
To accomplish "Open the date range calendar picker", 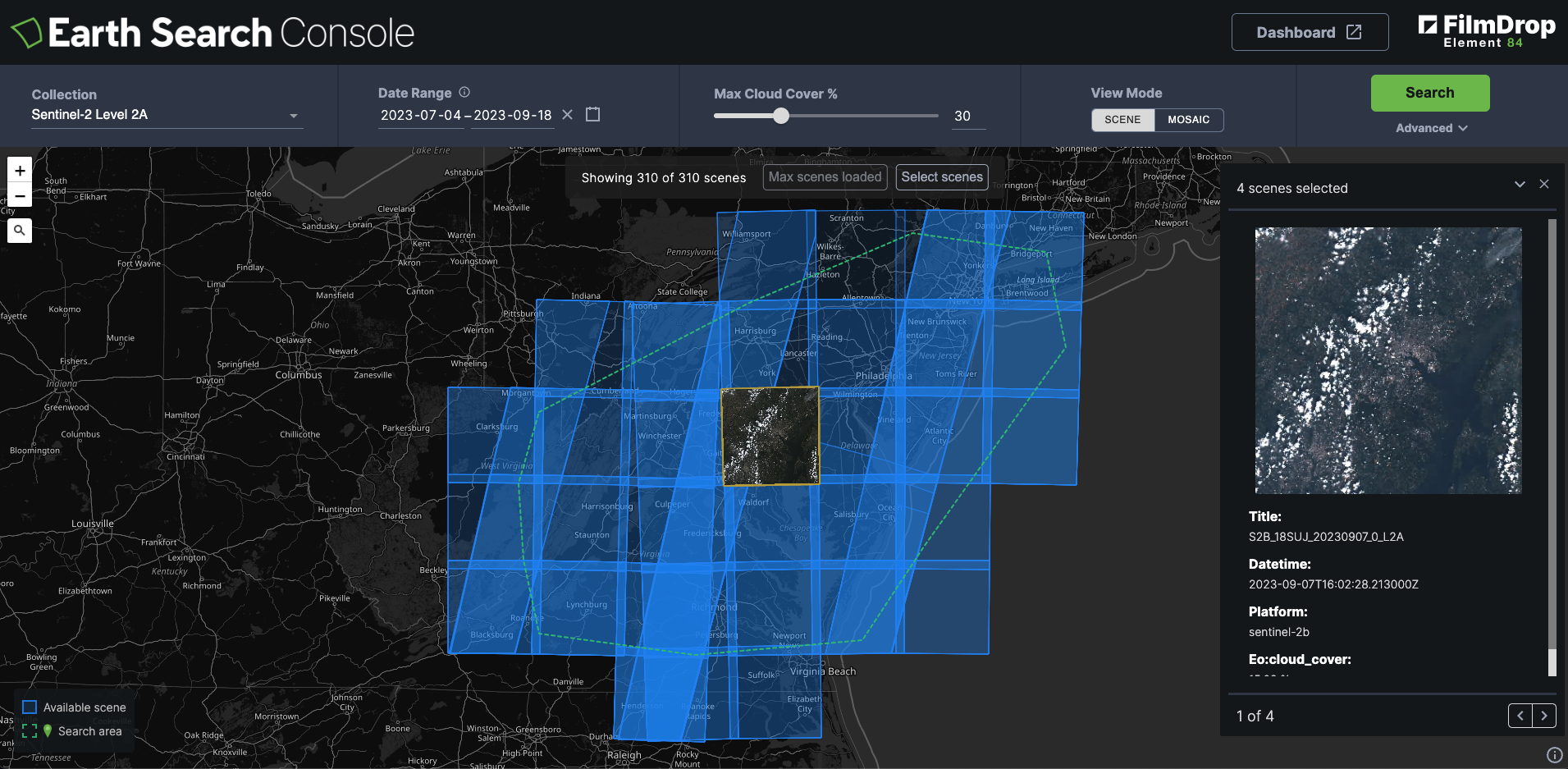I will pos(592,115).
